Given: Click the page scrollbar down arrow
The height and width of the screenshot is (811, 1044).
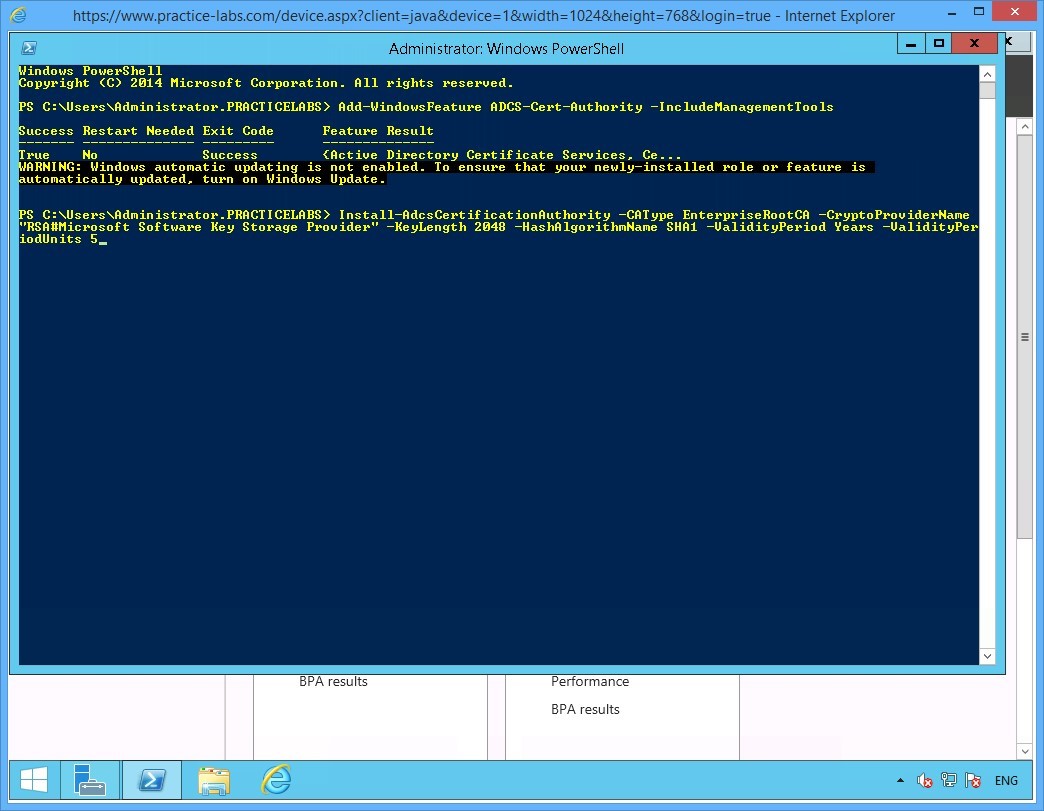Looking at the screenshot, I should [x=1022, y=751].
